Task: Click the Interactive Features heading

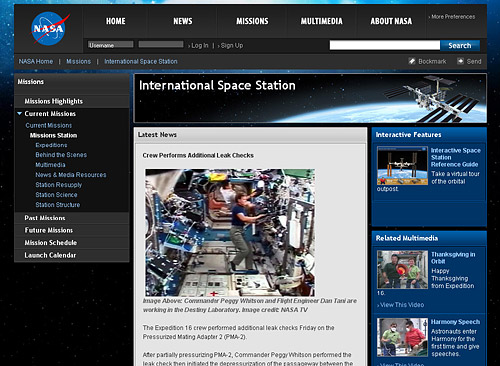Action: click(x=408, y=135)
